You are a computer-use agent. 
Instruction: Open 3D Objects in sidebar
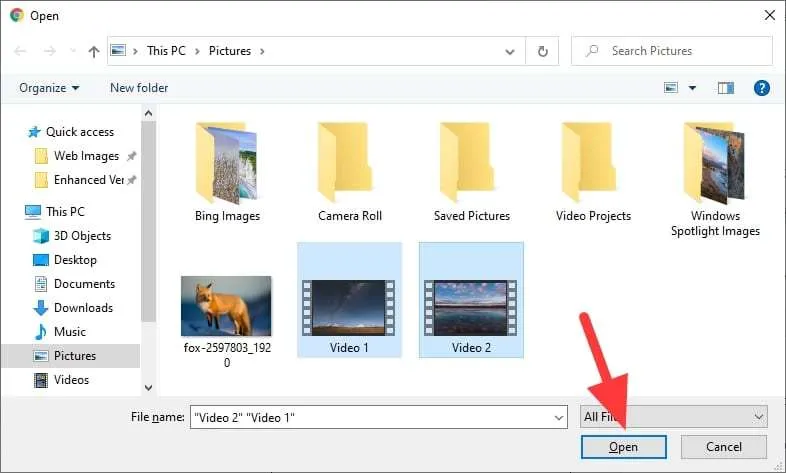tap(82, 235)
